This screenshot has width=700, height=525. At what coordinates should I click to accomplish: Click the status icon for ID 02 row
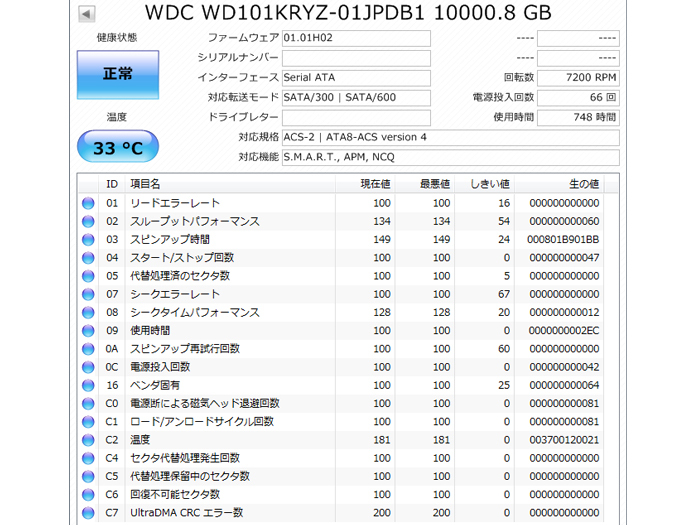tap(88, 221)
